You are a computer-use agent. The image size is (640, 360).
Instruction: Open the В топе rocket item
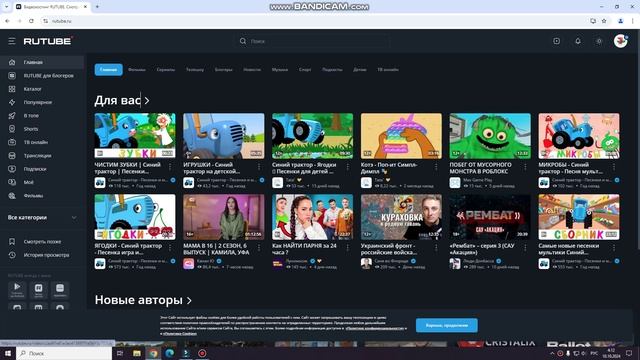pos(42,116)
